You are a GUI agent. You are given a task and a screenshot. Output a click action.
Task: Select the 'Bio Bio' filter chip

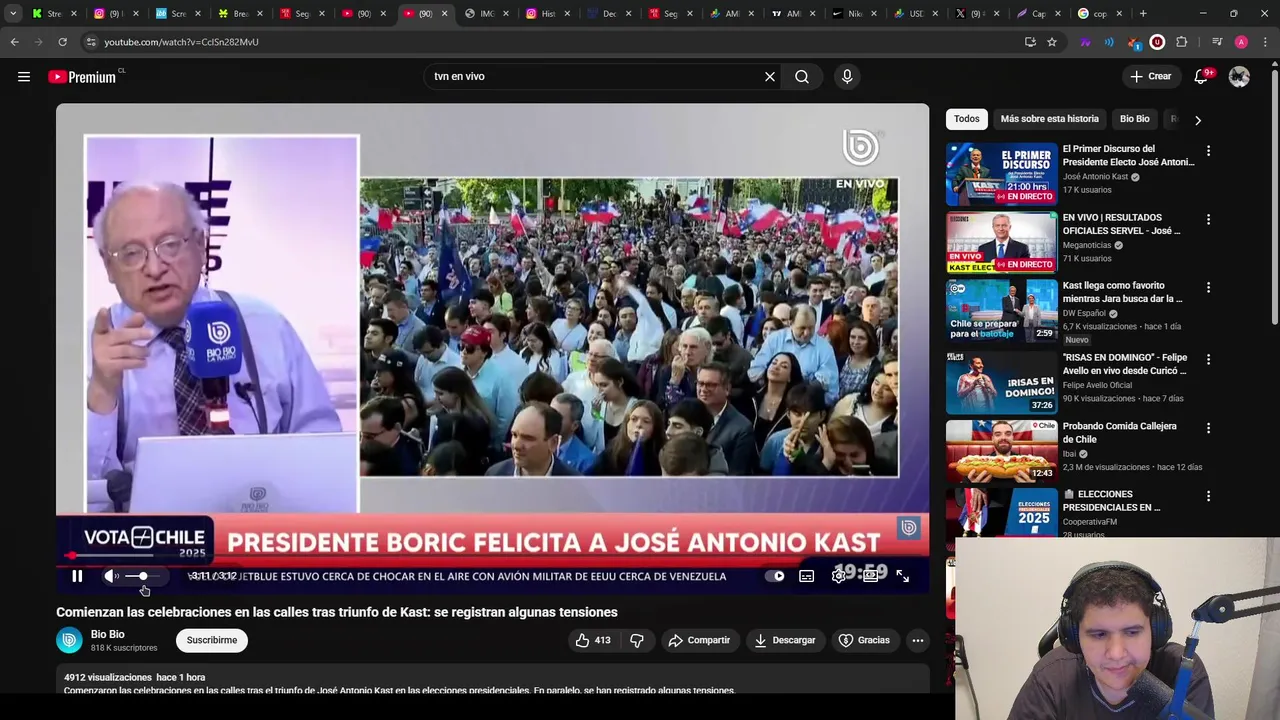(x=1134, y=119)
